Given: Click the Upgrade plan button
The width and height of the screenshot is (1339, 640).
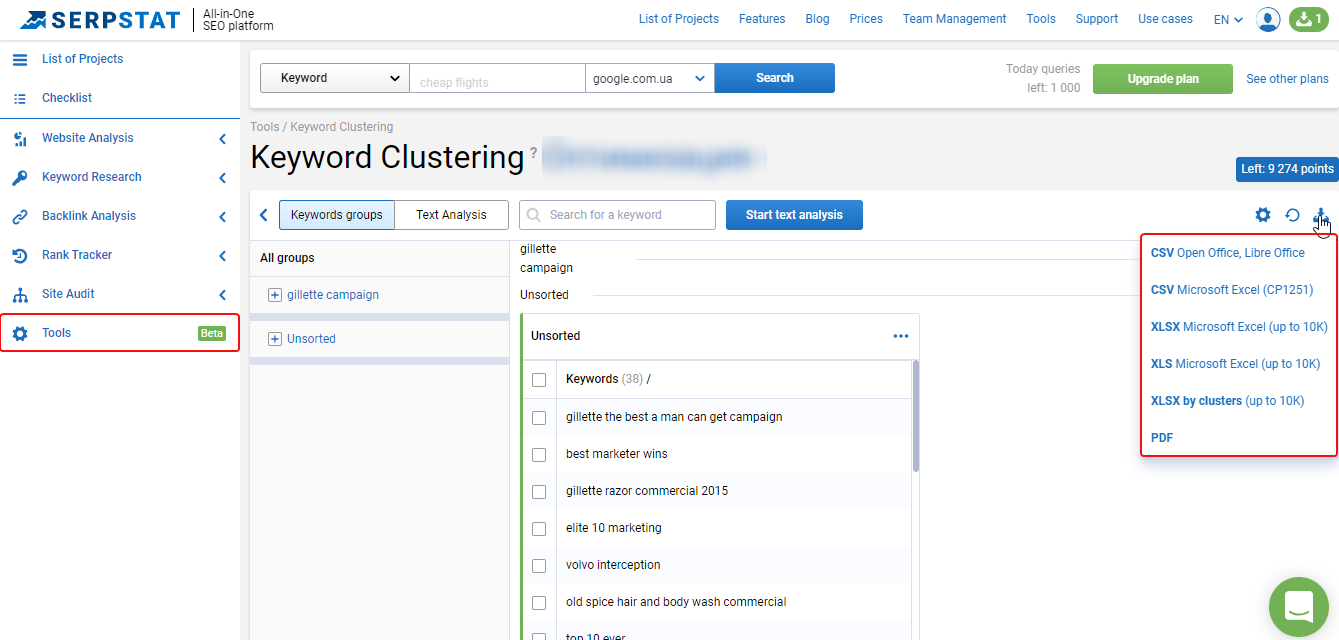Looking at the screenshot, I should 1163,79.
